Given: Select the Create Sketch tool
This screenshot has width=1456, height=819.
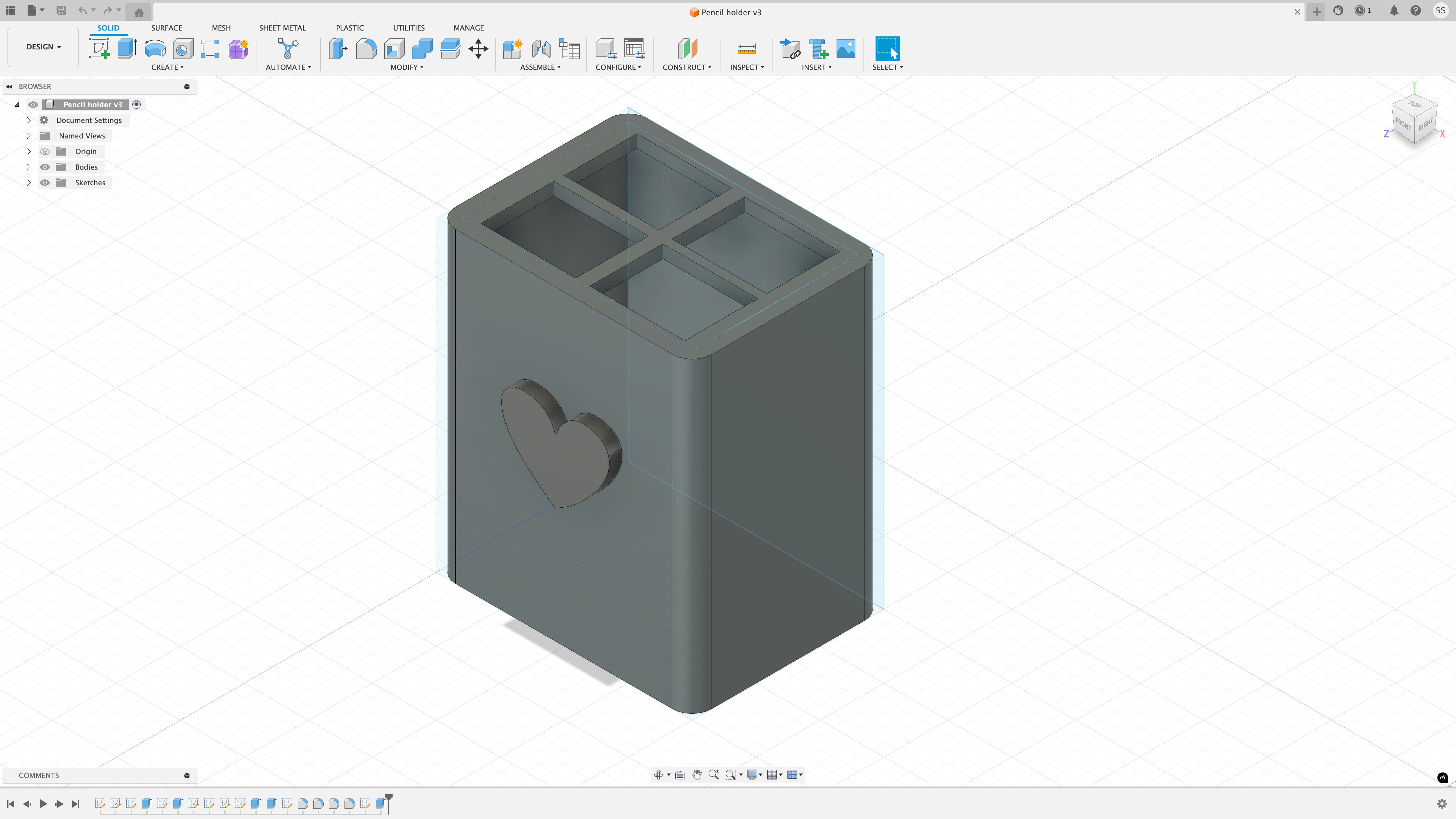Looking at the screenshot, I should [x=99, y=49].
